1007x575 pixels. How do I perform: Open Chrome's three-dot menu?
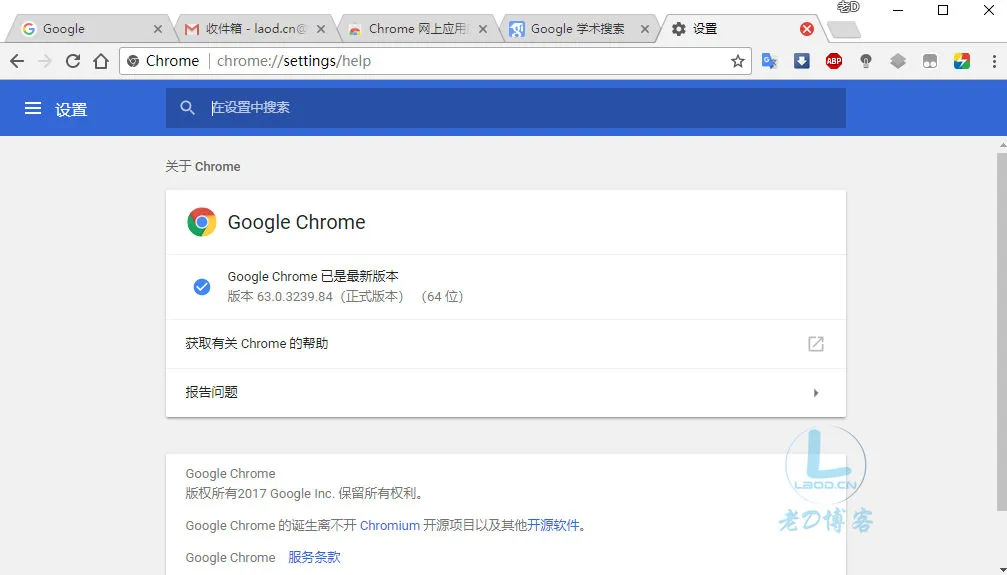(x=994, y=61)
